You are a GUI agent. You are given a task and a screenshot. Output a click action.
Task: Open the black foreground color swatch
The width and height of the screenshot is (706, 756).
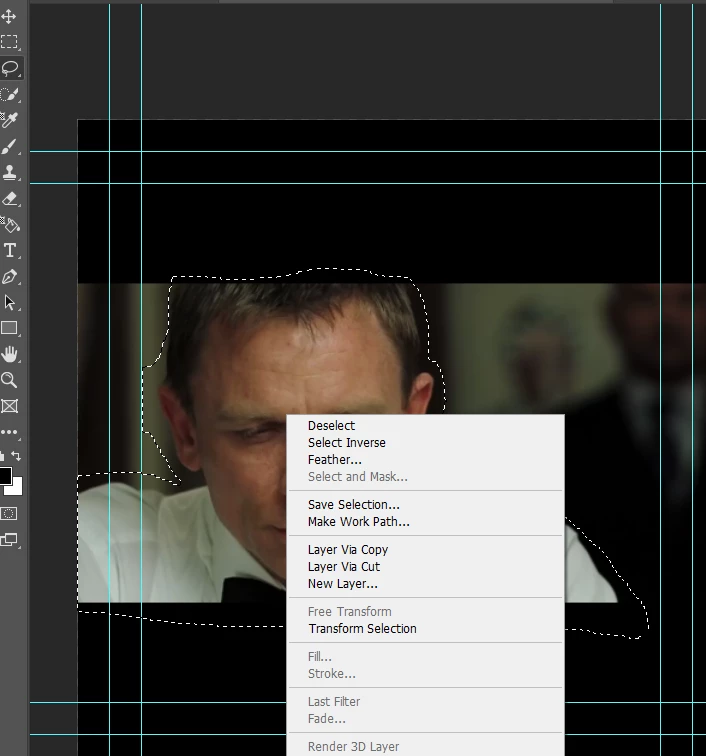coord(5,475)
